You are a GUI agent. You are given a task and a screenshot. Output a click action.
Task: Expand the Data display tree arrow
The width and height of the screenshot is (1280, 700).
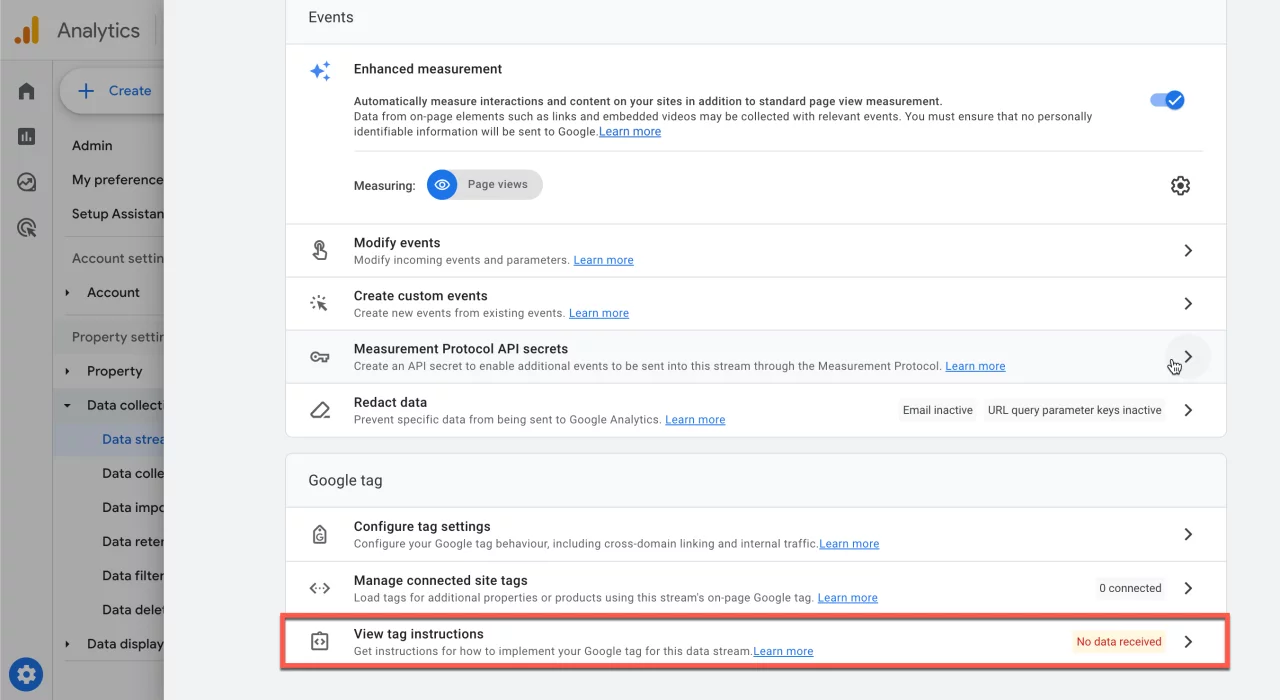point(68,644)
